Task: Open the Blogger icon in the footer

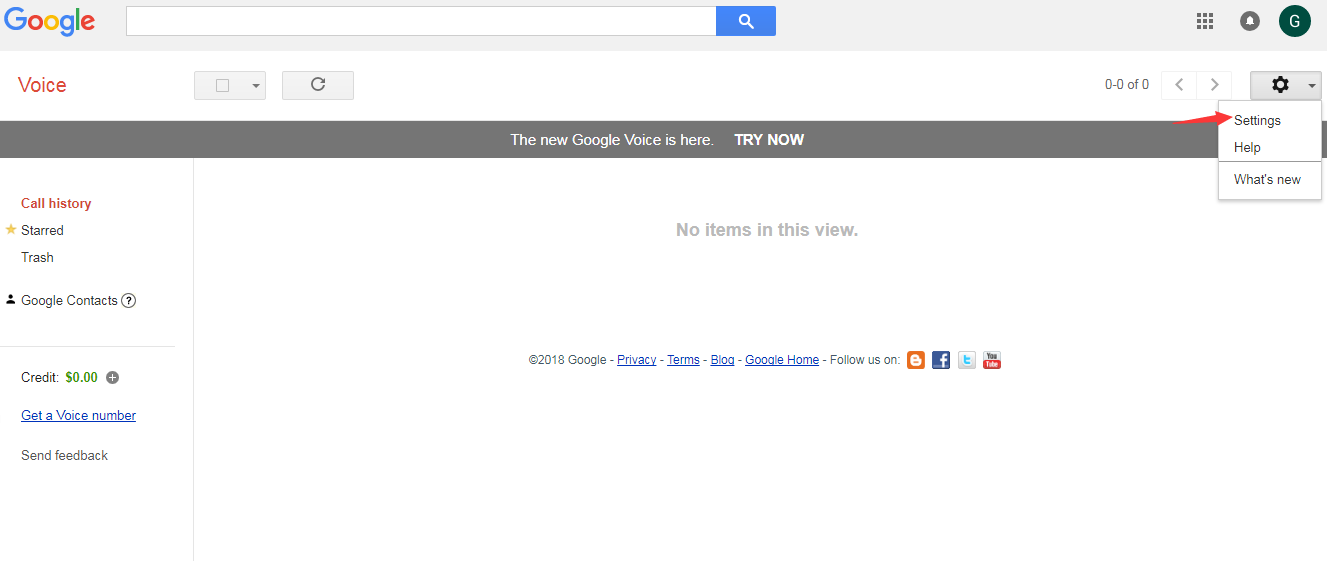Action: point(916,360)
